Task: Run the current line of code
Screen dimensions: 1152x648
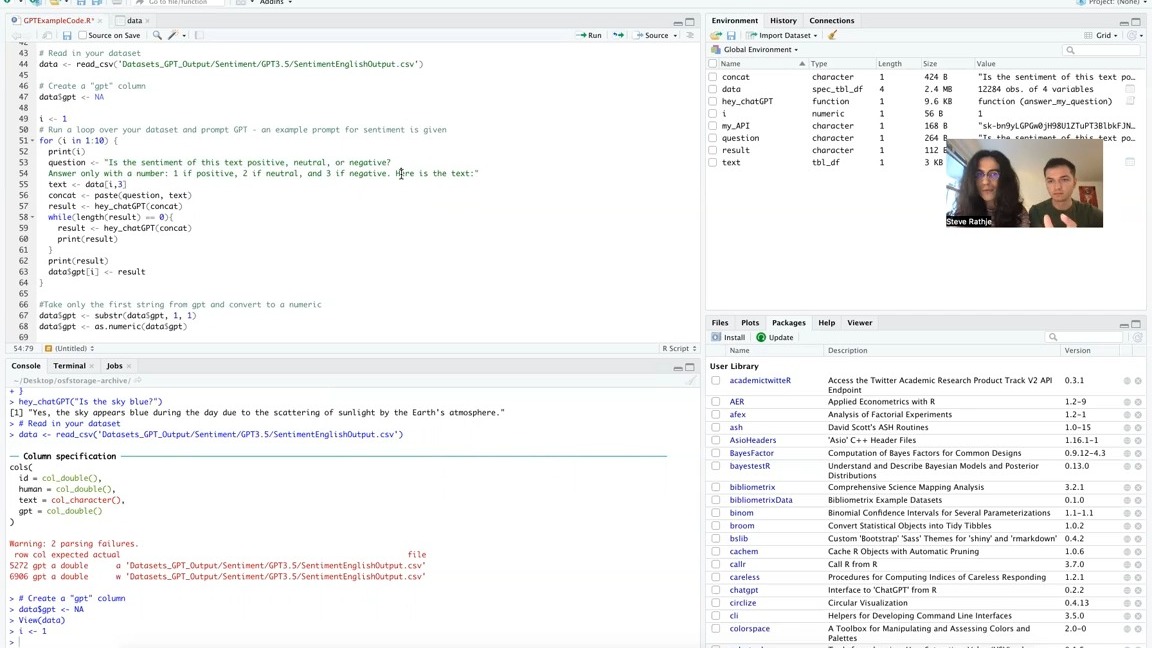Action: pyautogui.click(x=589, y=35)
